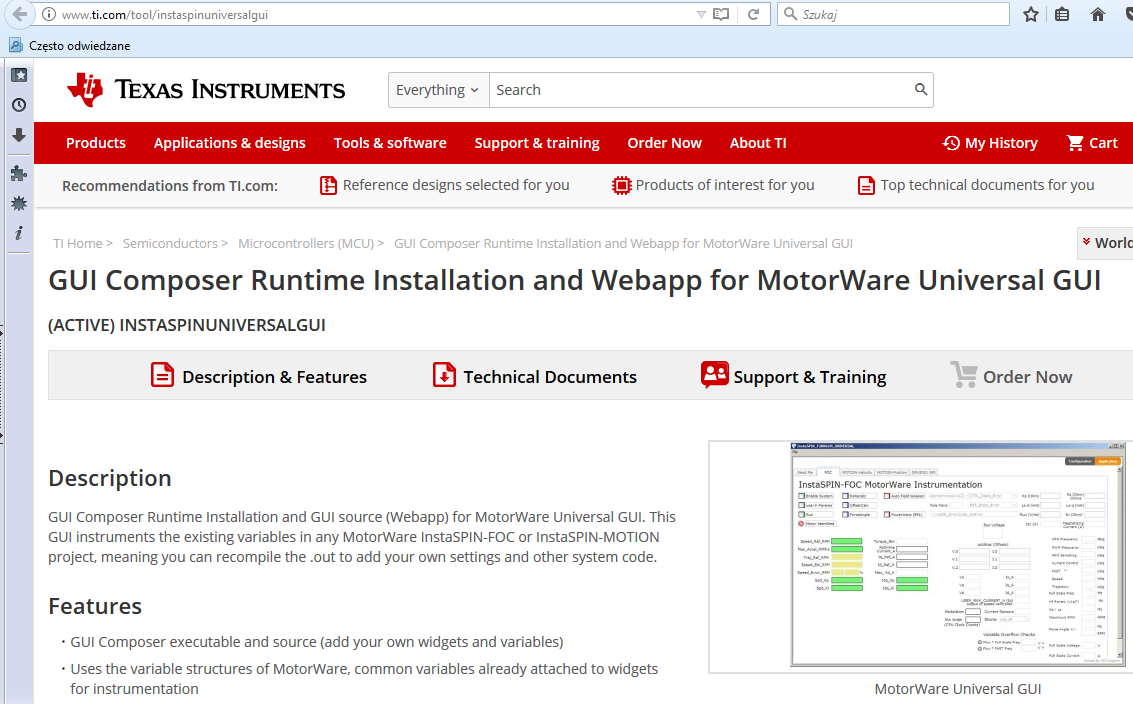Open Applications & designs menu
This screenshot has height=704, width=1133.
point(229,143)
